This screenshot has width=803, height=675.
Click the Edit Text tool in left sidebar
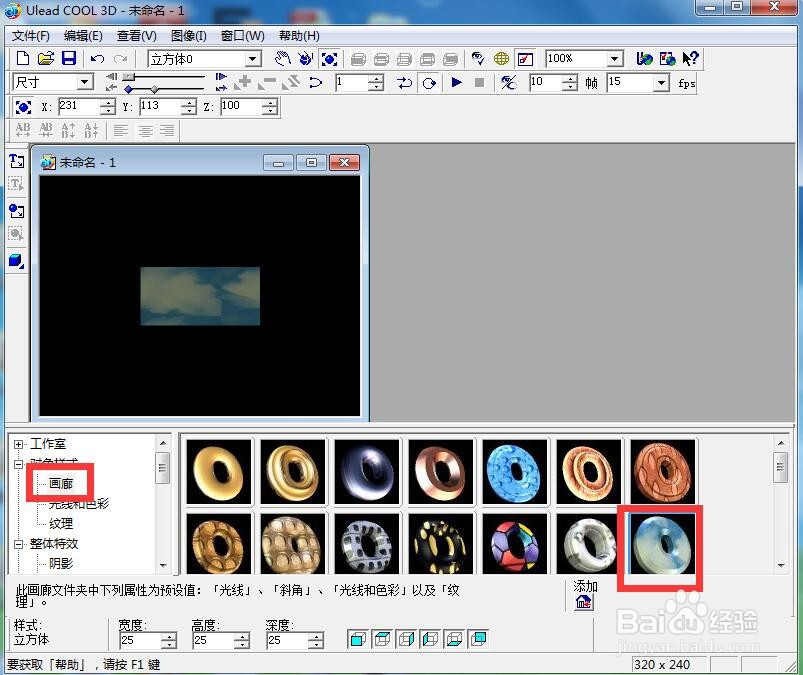(x=16, y=184)
